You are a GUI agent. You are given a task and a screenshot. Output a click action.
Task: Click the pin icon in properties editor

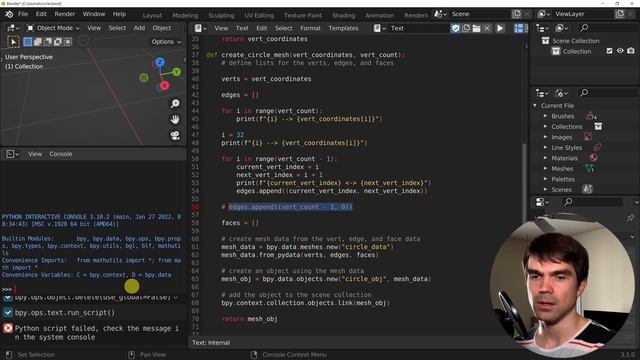click(630, 218)
